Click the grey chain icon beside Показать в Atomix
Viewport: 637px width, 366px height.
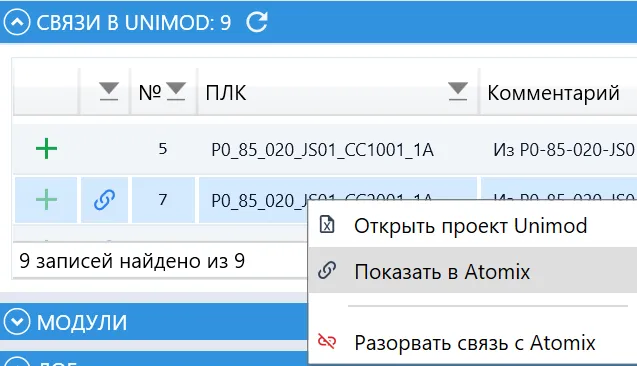tap(327, 270)
